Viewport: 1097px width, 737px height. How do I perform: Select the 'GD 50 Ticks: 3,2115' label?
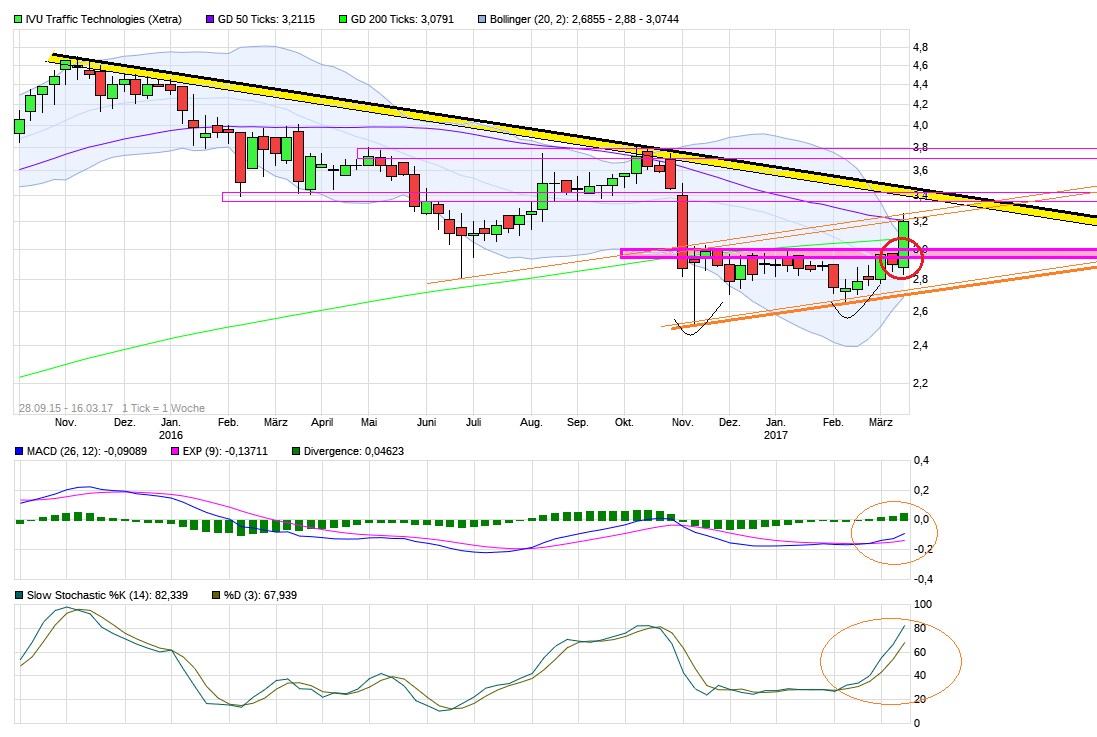(x=267, y=20)
